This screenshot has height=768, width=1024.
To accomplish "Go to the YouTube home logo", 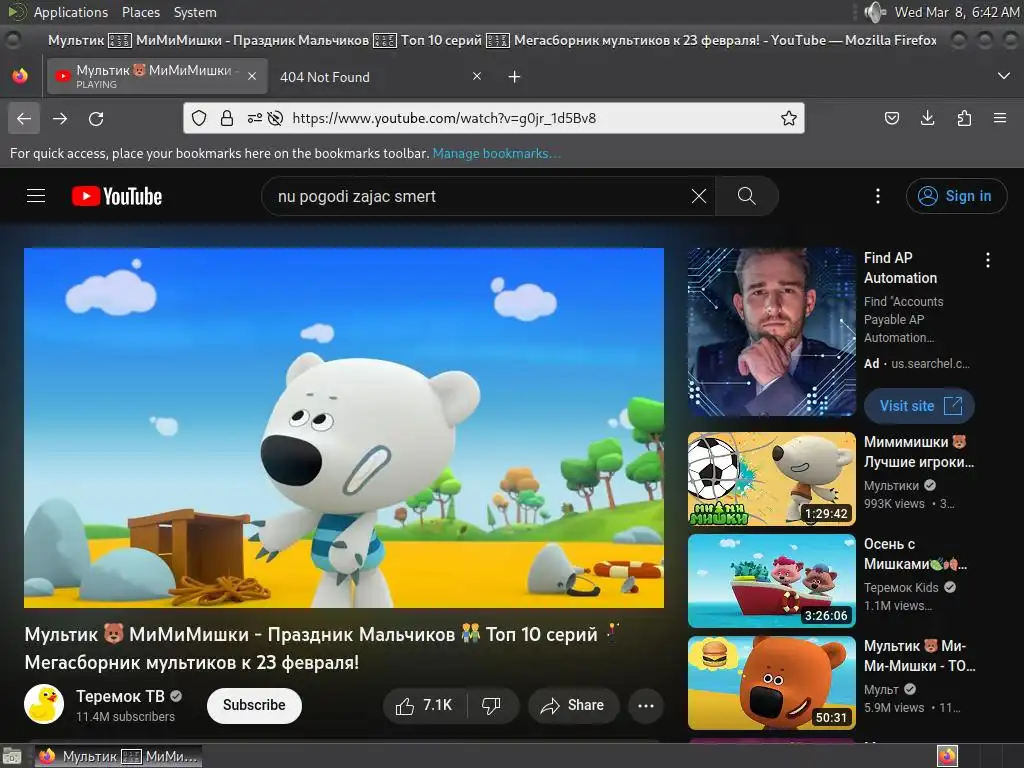I will pyautogui.click(x=117, y=196).
